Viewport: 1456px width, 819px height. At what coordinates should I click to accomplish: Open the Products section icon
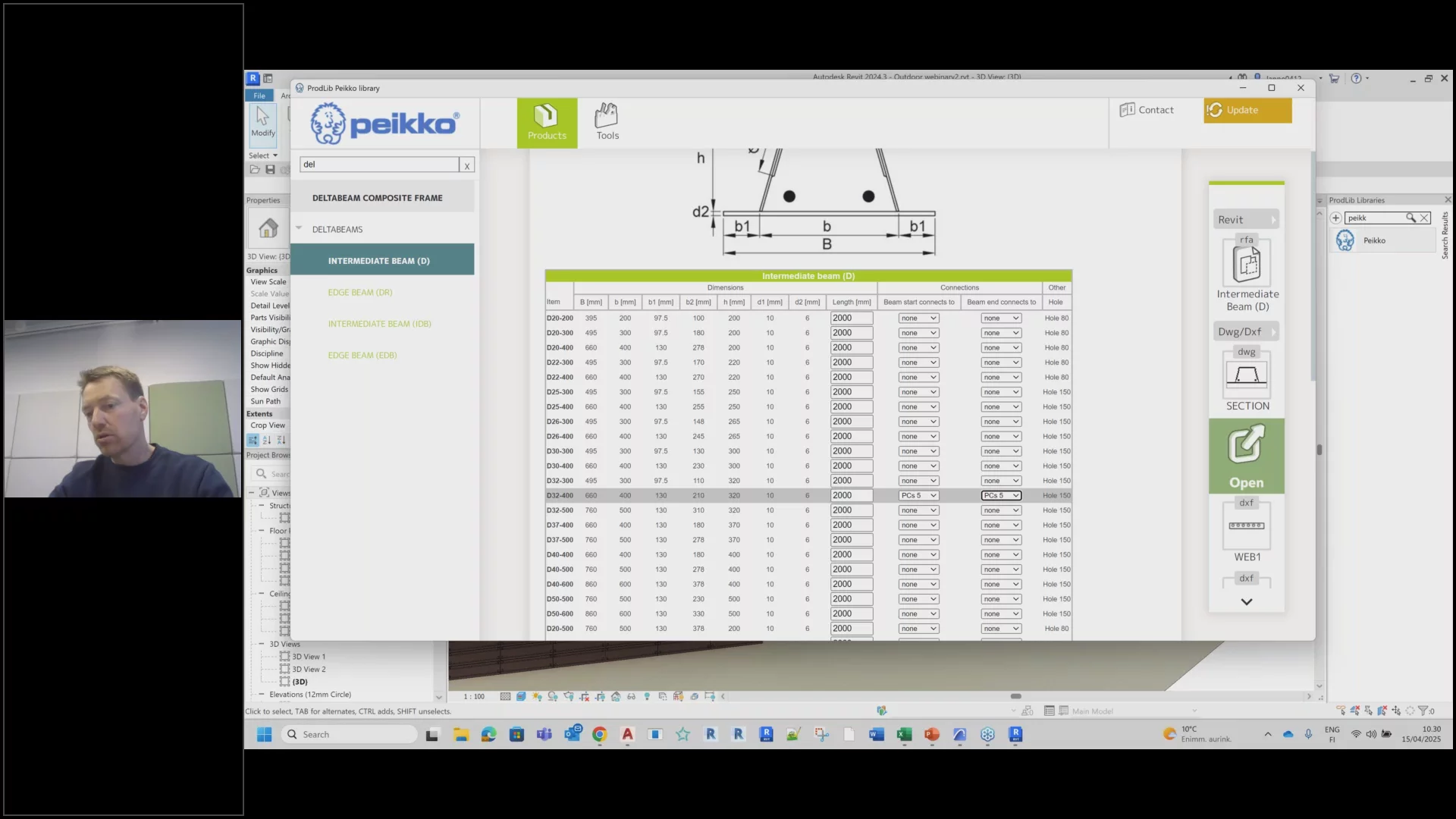coord(547,123)
